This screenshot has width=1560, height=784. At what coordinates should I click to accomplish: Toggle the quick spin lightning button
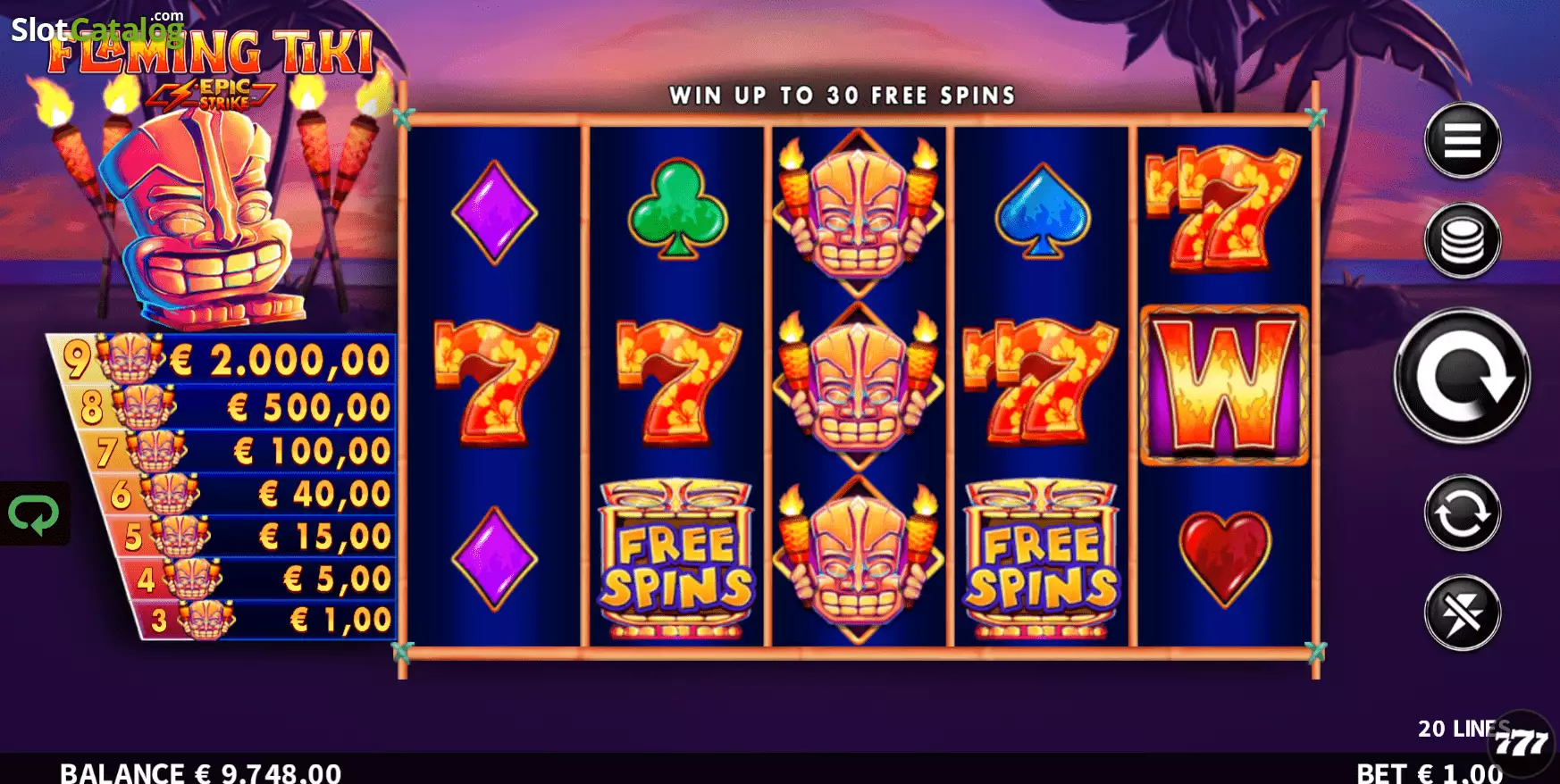[x=1462, y=613]
